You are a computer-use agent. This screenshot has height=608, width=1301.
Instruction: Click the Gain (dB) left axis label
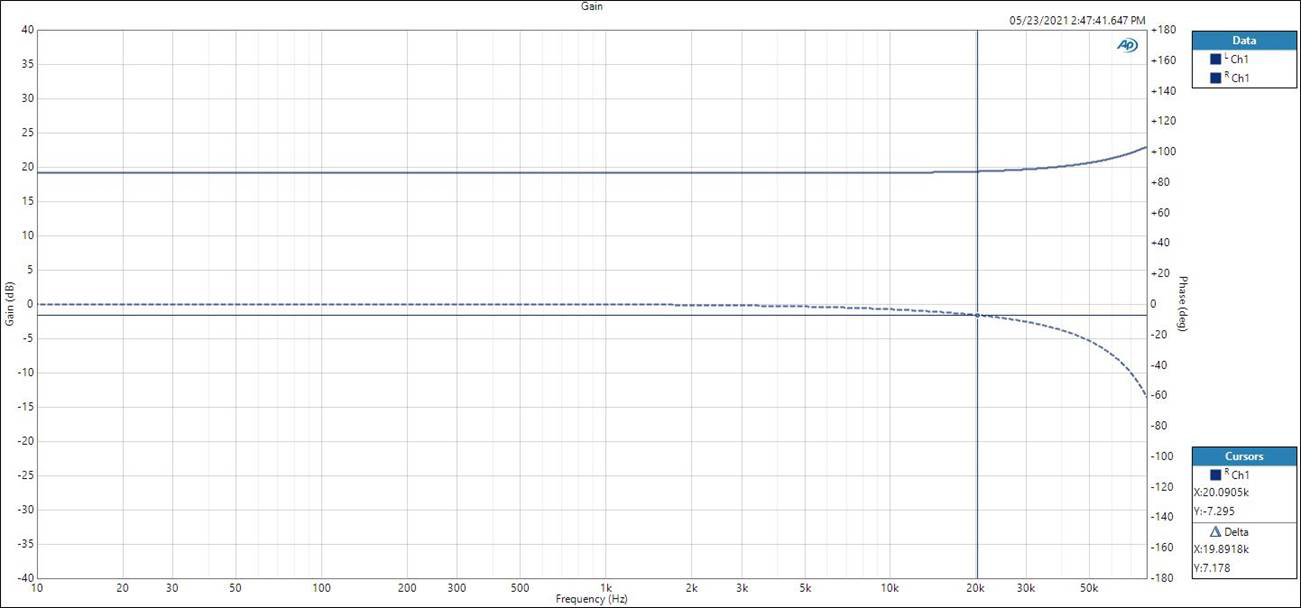[x=9, y=304]
